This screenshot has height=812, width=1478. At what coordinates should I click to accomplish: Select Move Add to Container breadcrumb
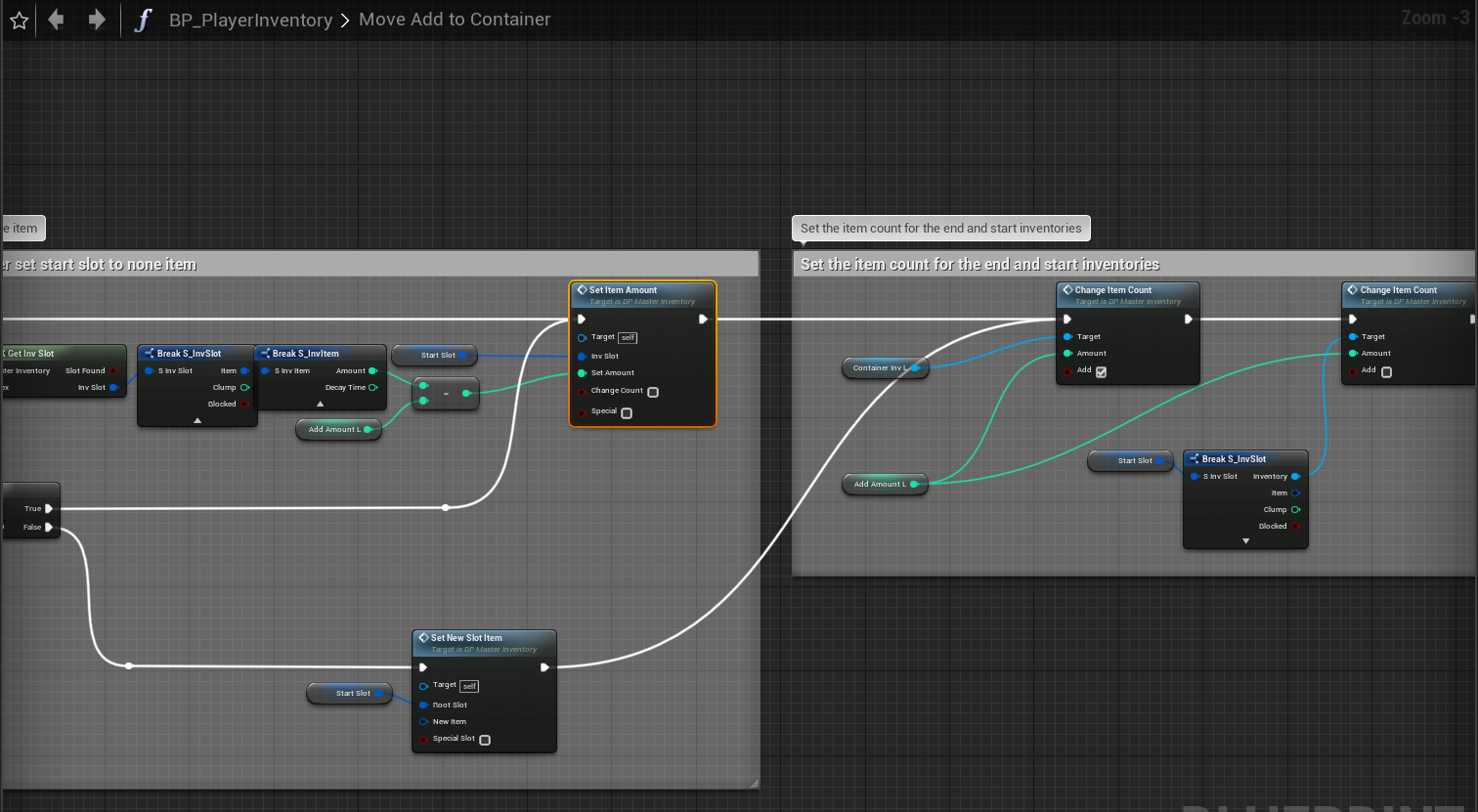(x=454, y=20)
